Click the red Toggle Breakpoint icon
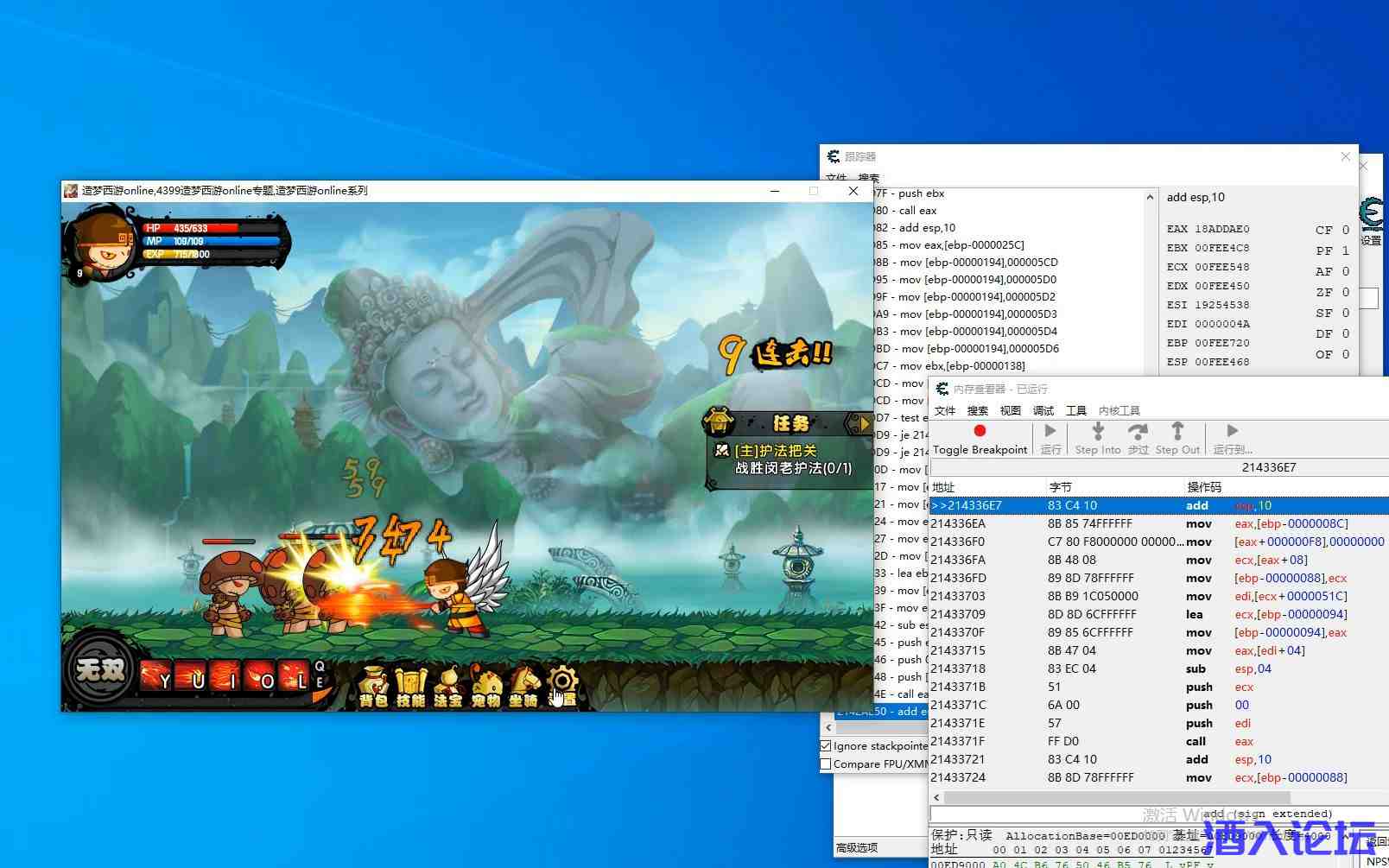 [x=980, y=431]
